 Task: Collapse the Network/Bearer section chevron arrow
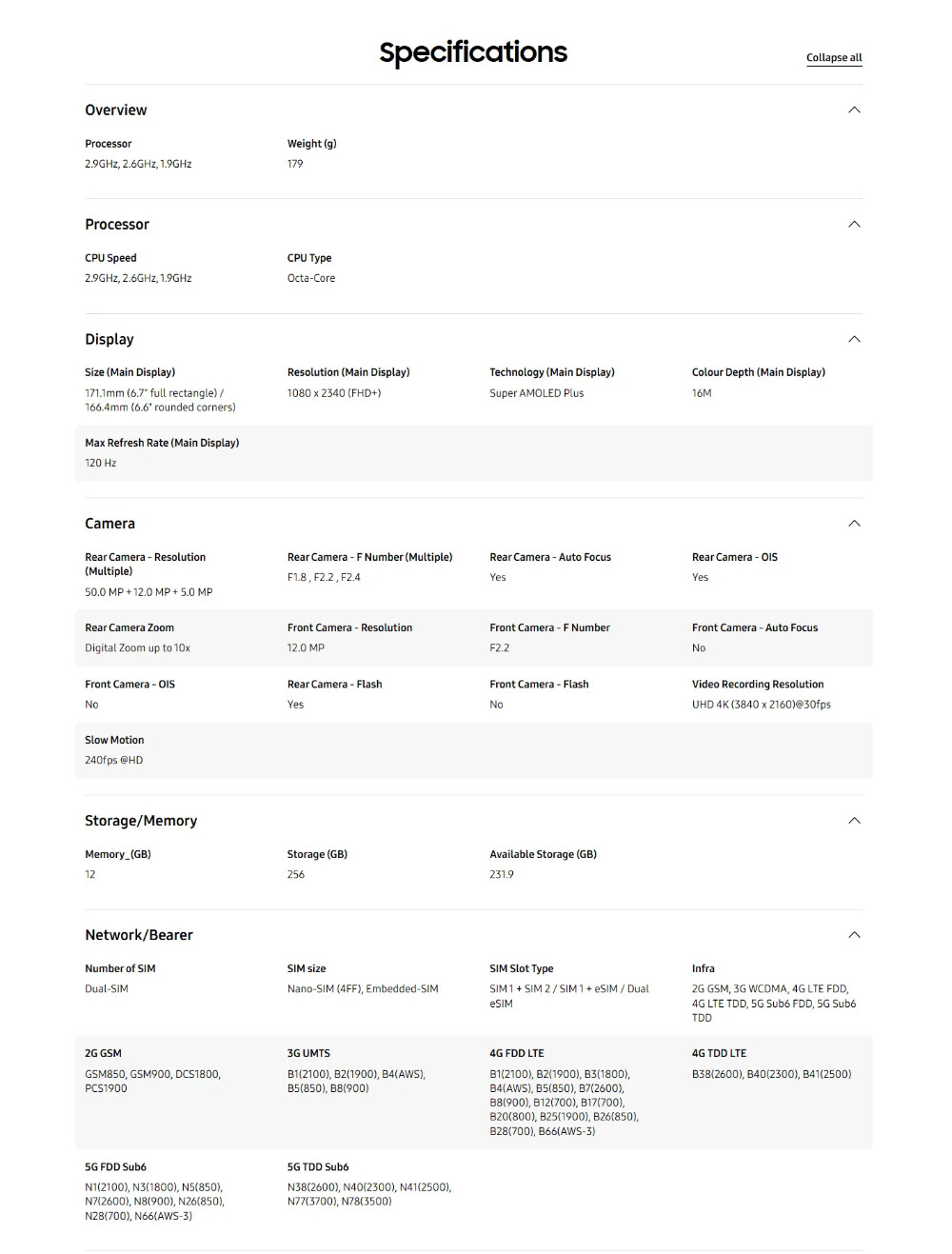click(854, 935)
